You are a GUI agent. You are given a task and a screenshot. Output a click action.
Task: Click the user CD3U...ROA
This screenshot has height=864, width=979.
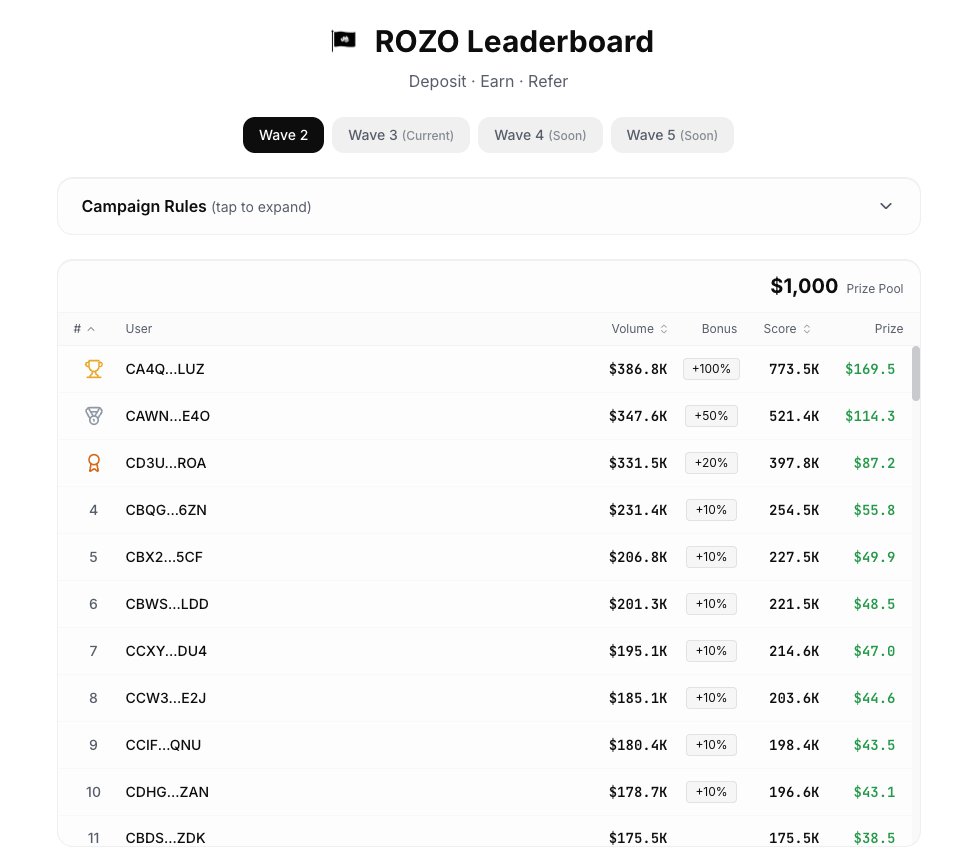tap(165, 463)
